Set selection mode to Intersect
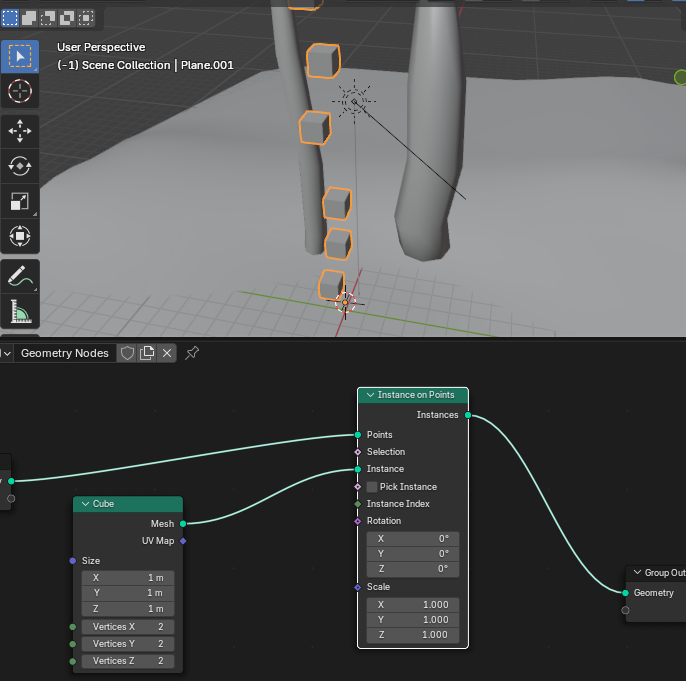Viewport: 686px width, 681px height. 86,18
